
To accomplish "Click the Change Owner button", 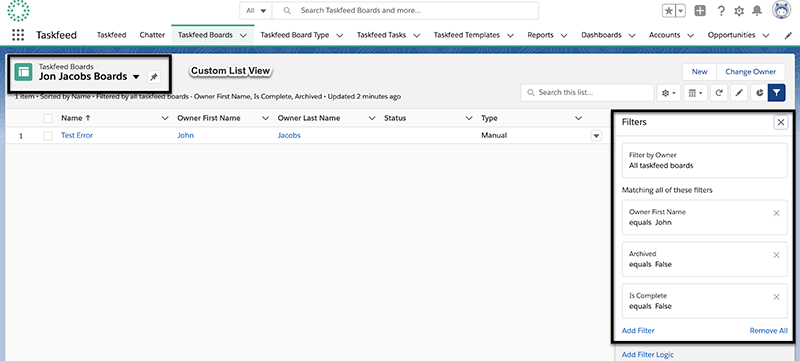I will click(751, 72).
